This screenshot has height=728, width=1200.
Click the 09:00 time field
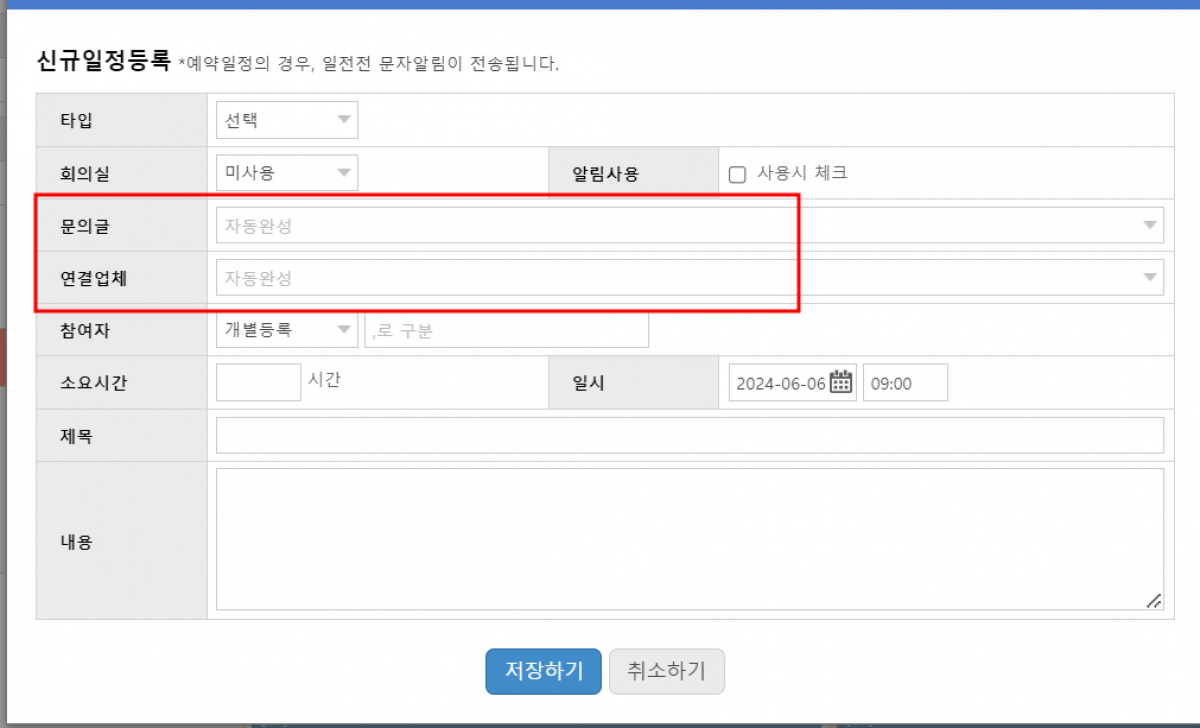[x=904, y=383]
